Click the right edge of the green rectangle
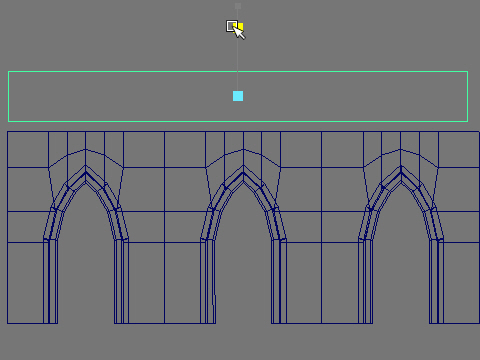480x360 pixels. (468, 96)
